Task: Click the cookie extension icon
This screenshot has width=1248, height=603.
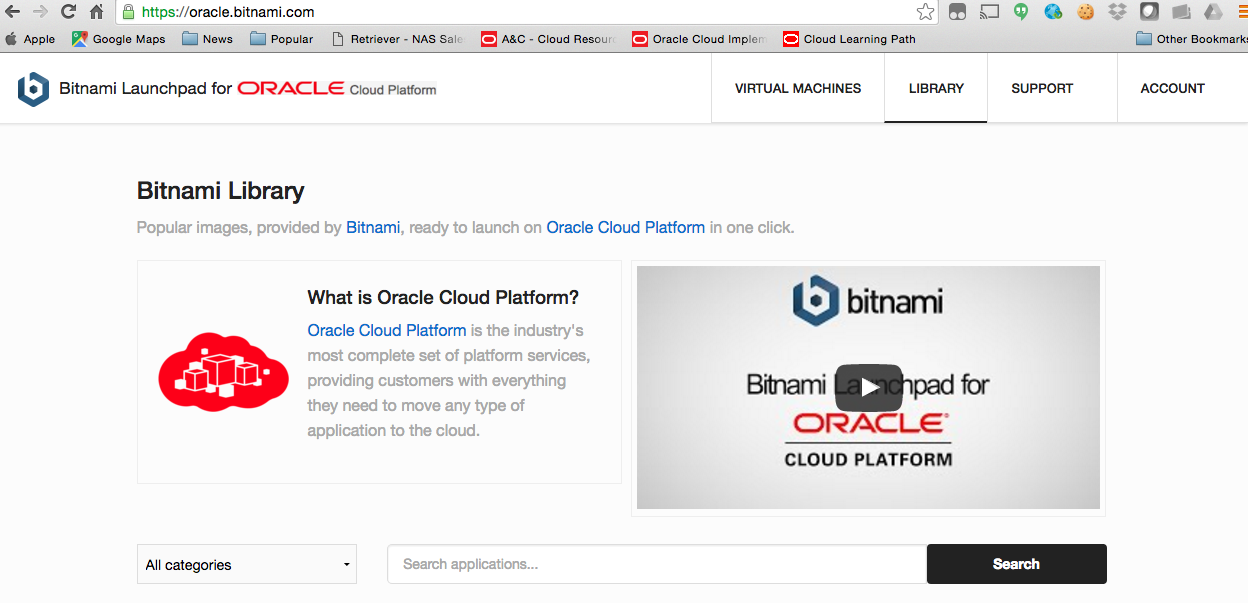Action: click(1085, 13)
